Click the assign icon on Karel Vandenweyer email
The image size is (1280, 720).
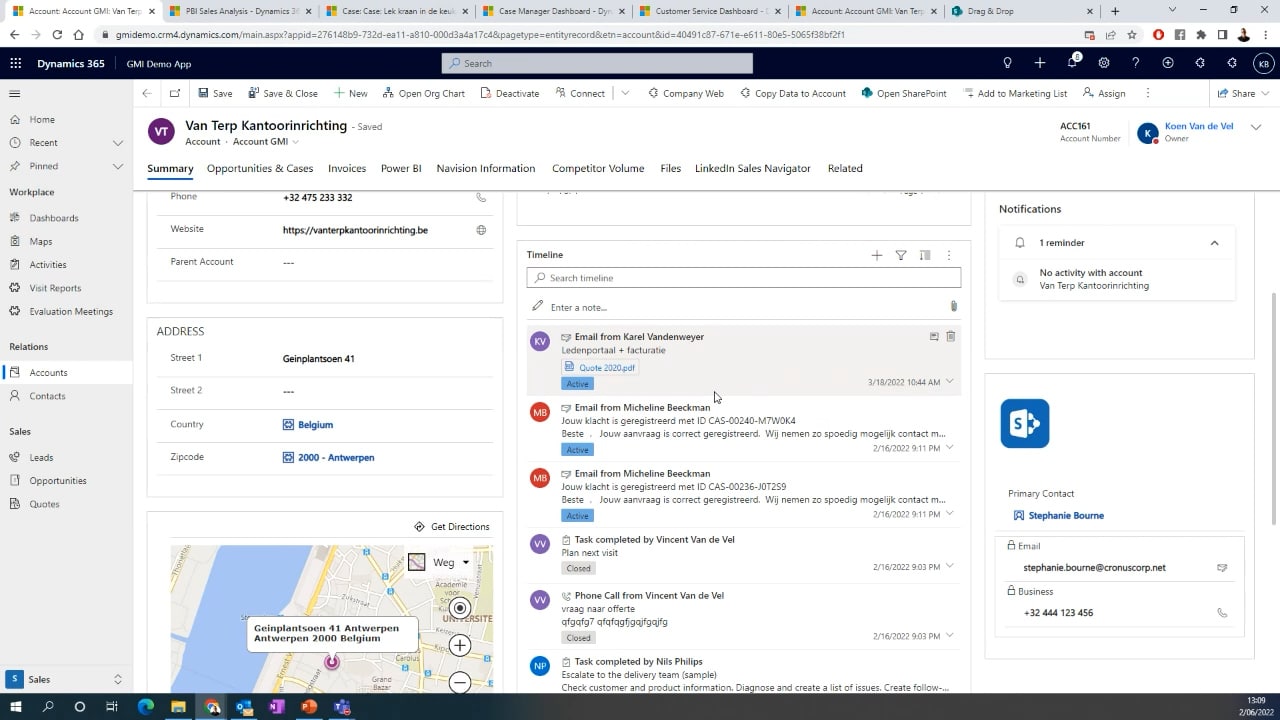click(x=934, y=337)
